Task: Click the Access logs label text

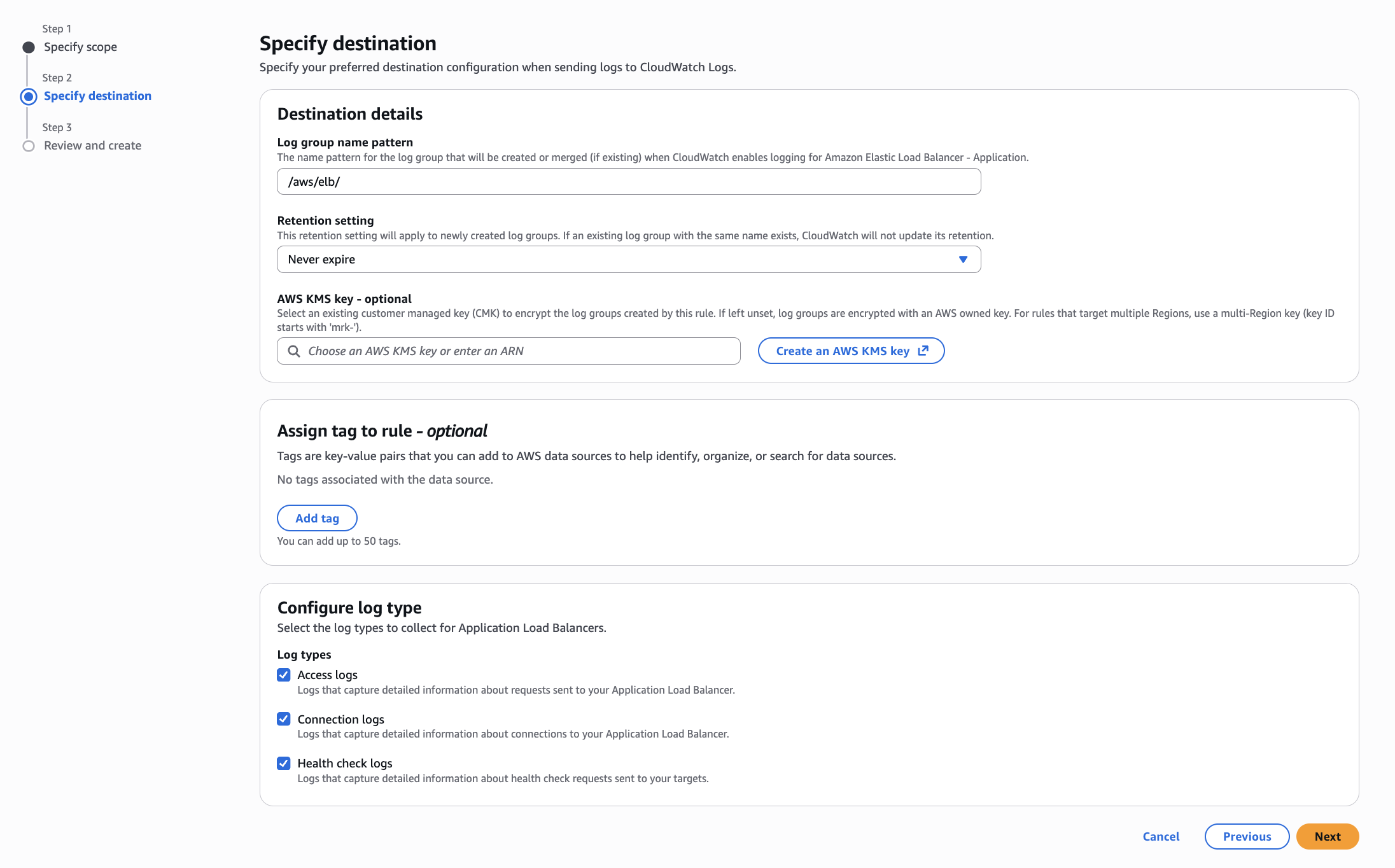Action: (327, 675)
